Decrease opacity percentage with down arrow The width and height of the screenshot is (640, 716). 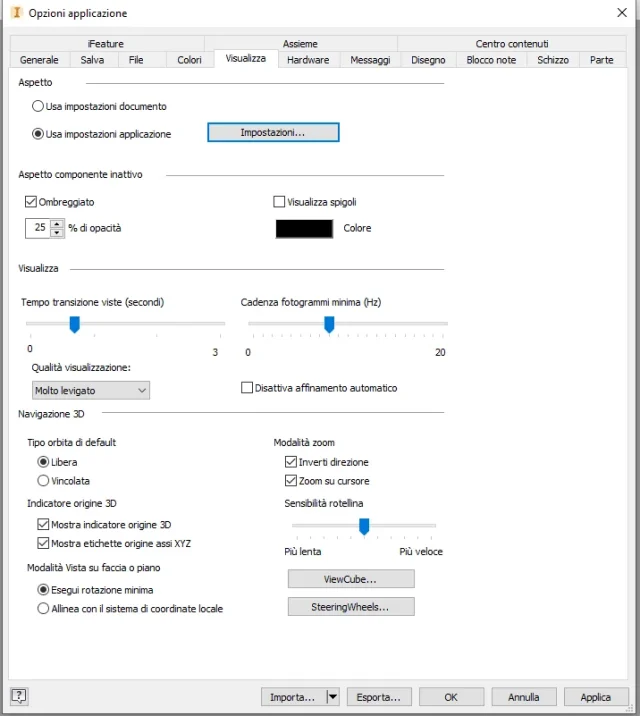point(57,232)
